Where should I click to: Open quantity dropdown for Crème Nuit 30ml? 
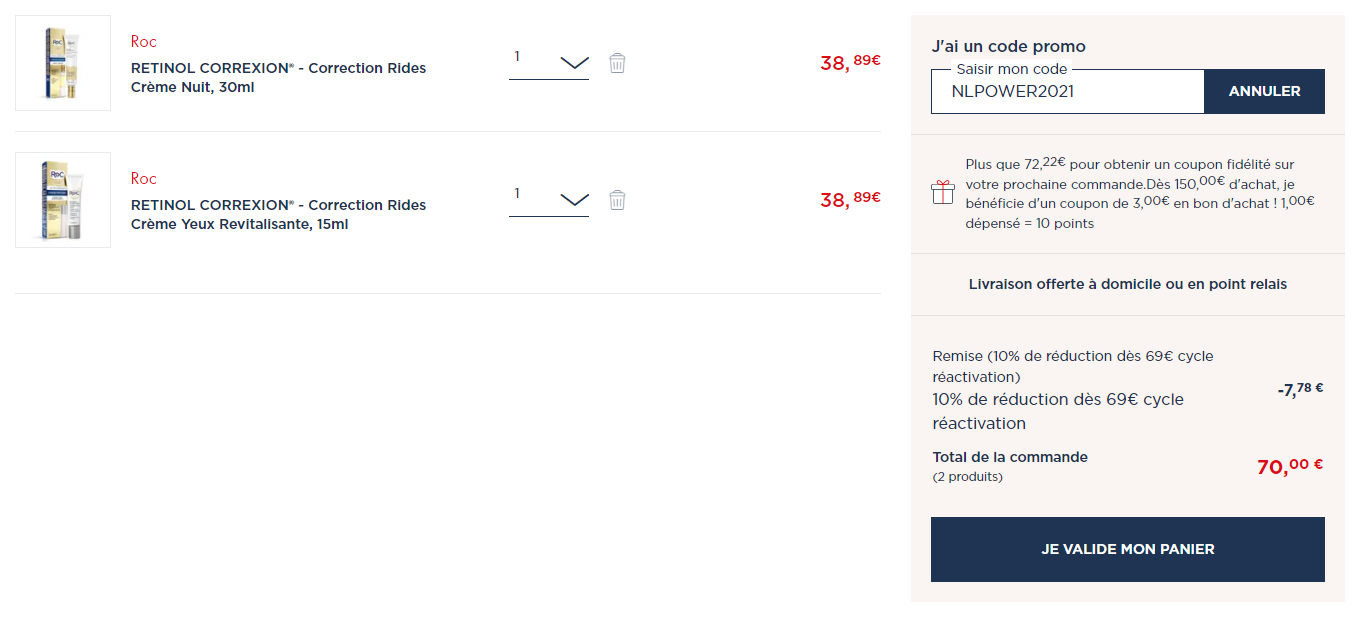pyautogui.click(x=549, y=60)
